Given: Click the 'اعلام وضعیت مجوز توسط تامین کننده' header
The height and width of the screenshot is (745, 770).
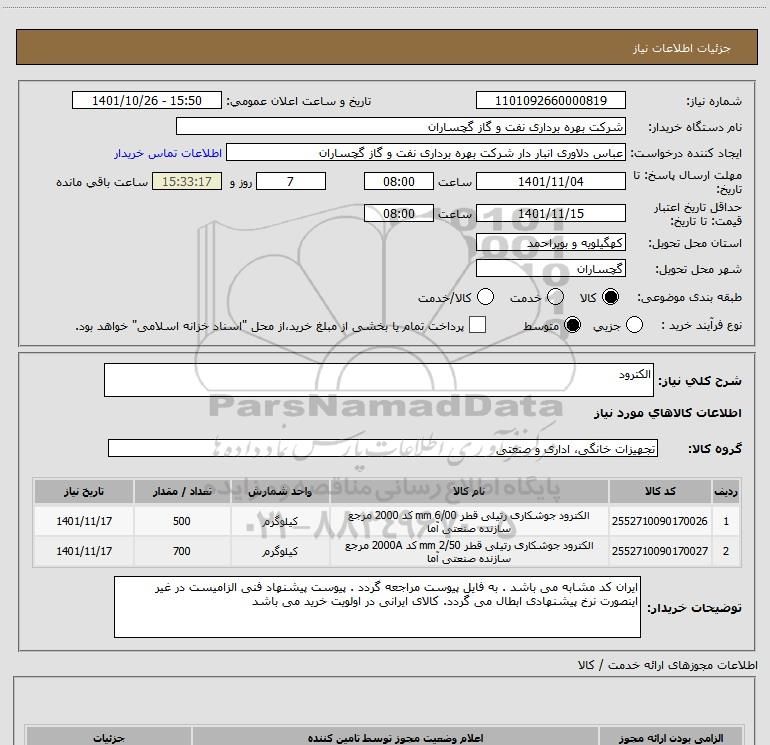Looking at the screenshot, I should click(x=395, y=737).
